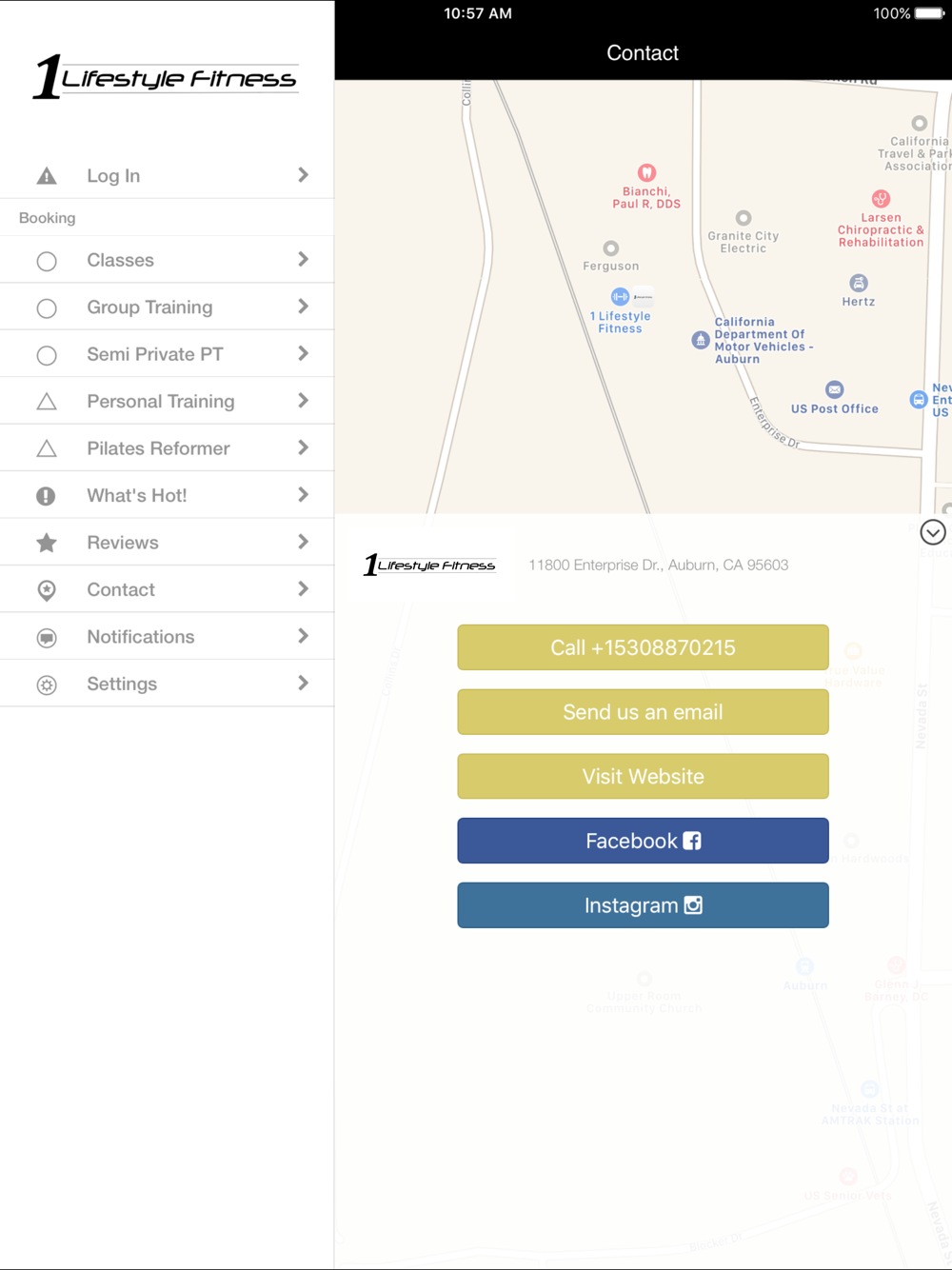Click the small logo beside the address
The height and width of the screenshot is (1270, 952).
(x=429, y=565)
